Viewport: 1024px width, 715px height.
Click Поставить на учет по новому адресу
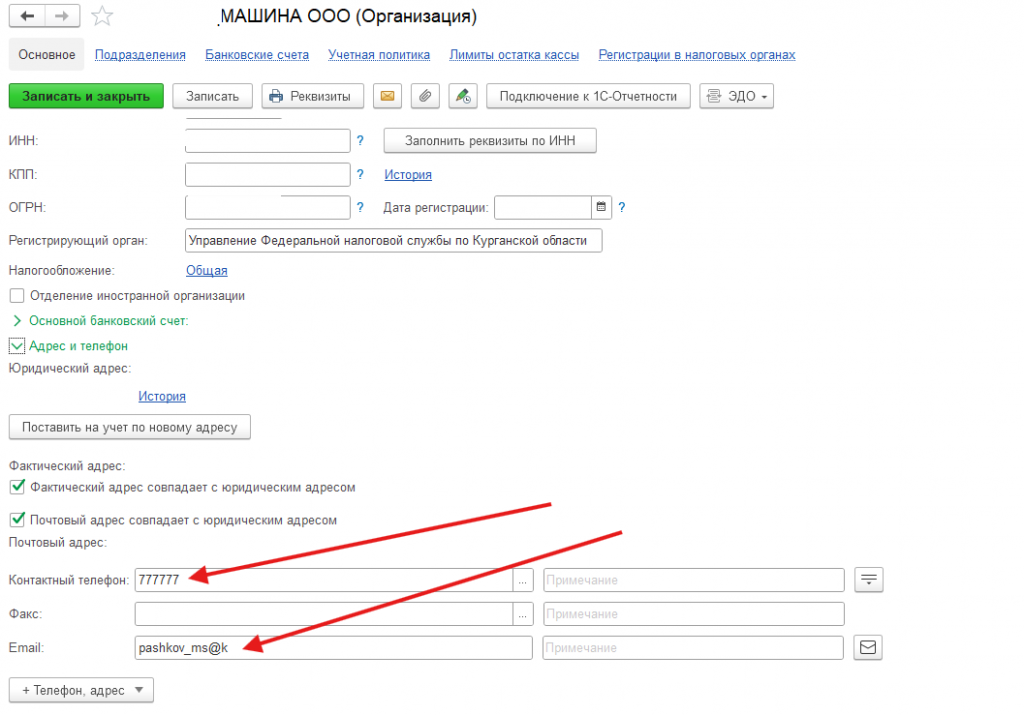click(x=129, y=427)
